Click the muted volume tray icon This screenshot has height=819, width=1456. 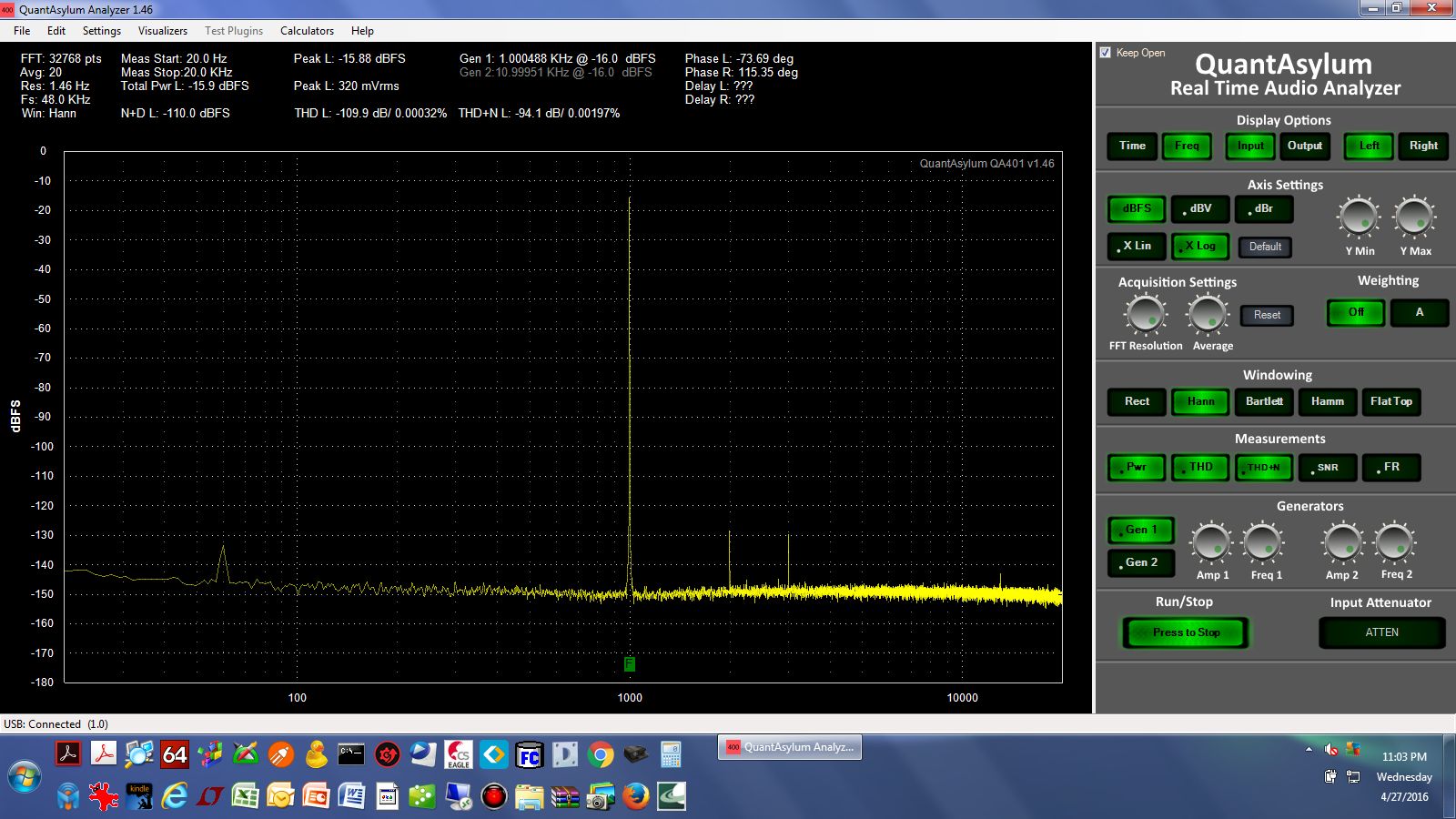pyautogui.click(x=1330, y=749)
